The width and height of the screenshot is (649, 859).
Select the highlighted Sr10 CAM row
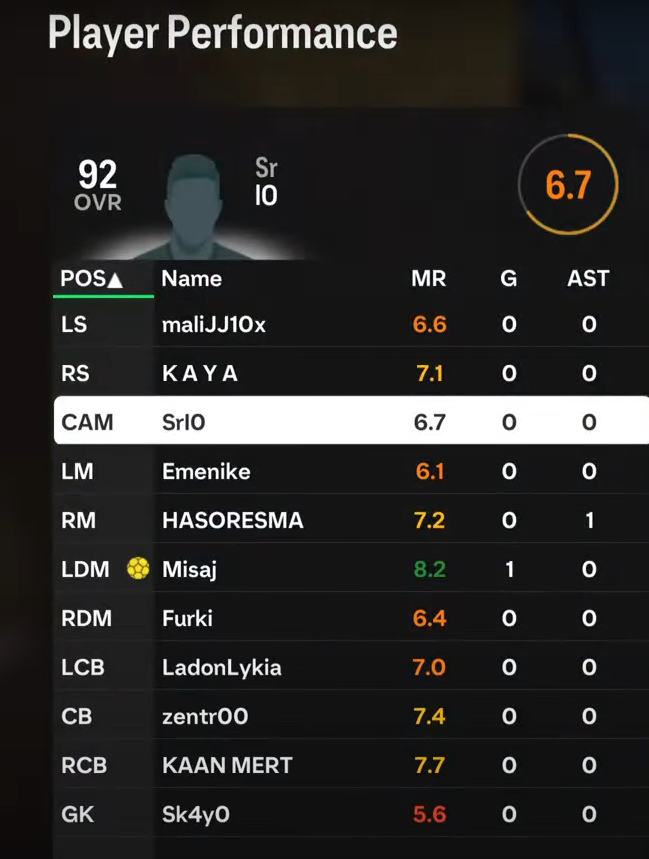point(351,421)
